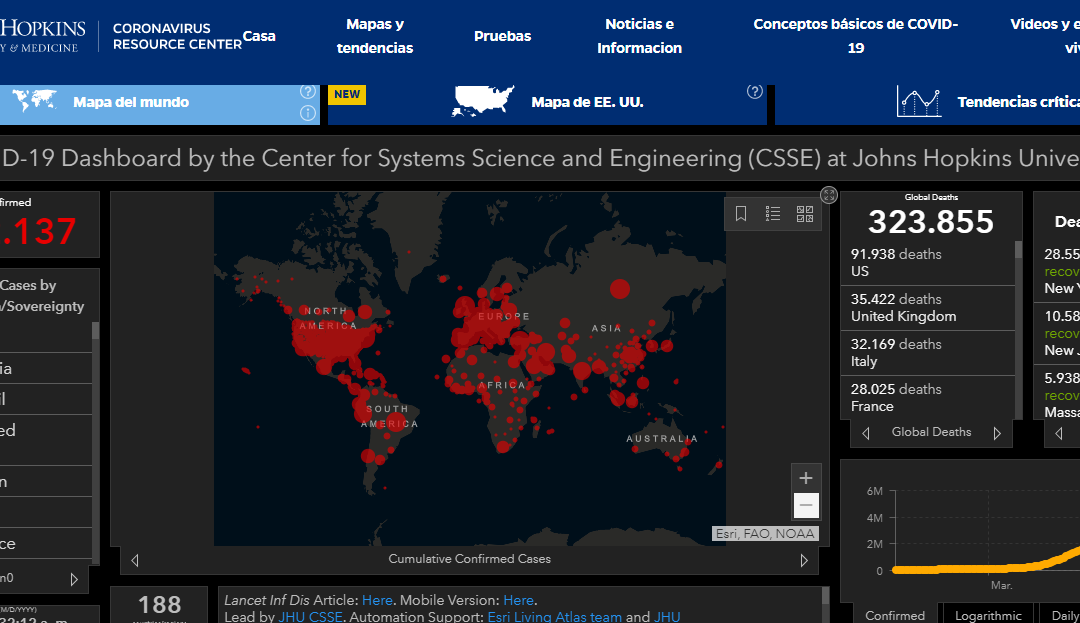Switch chart to Logarithmic tab
Viewport: 1080px width, 623px height.
(x=988, y=615)
